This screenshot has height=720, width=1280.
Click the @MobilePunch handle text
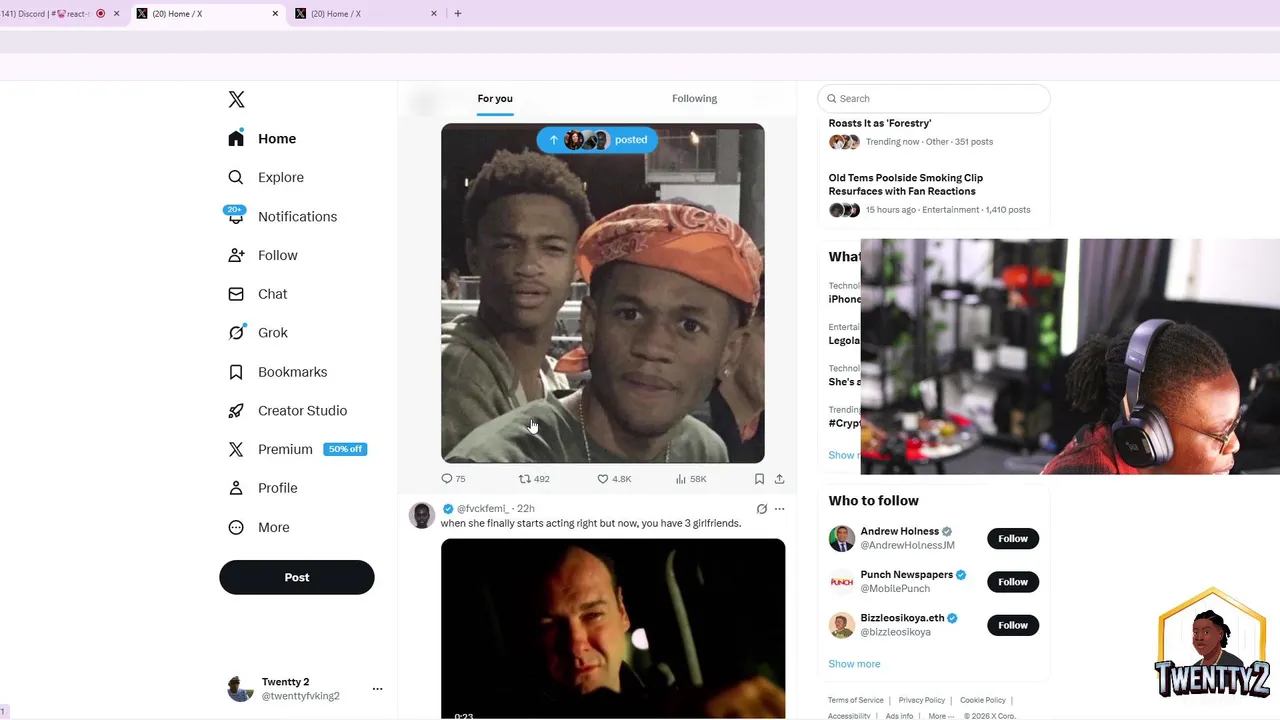click(895, 589)
